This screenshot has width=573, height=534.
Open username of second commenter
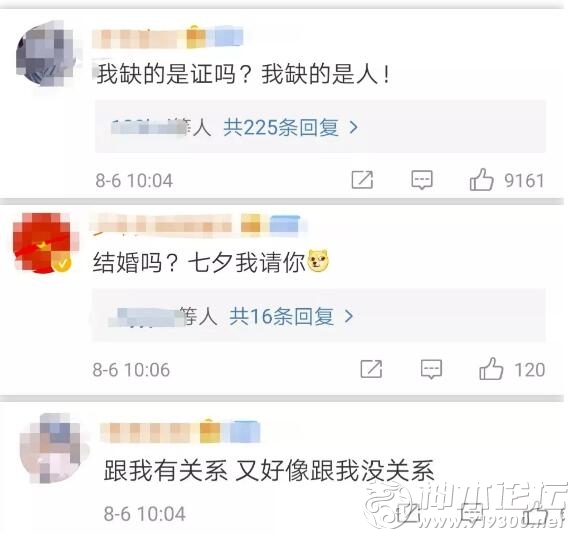tap(199, 223)
